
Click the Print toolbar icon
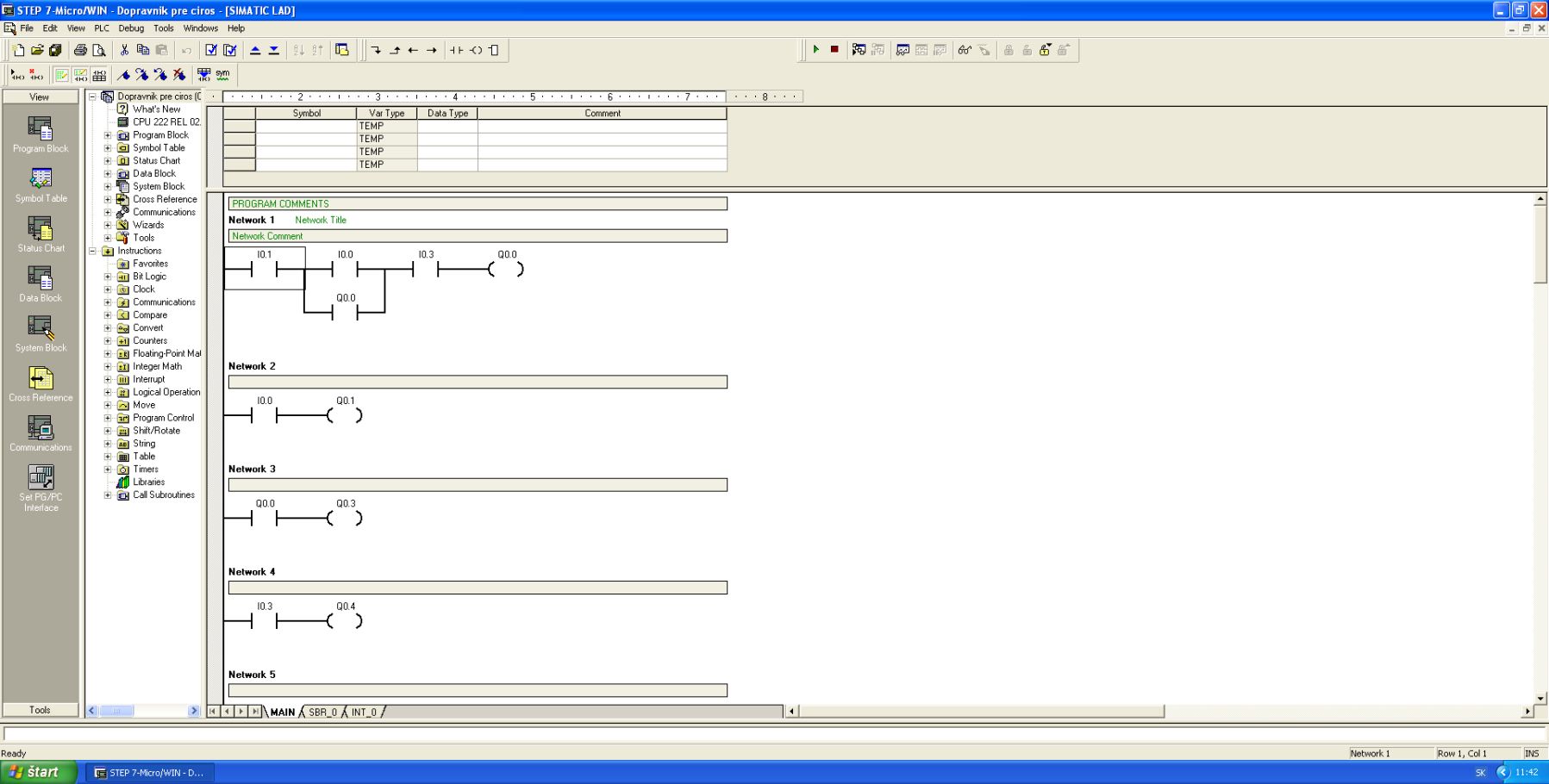(x=80, y=50)
